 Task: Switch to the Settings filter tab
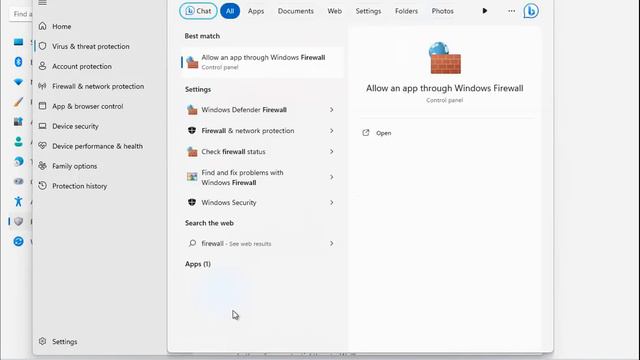pyautogui.click(x=368, y=11)
